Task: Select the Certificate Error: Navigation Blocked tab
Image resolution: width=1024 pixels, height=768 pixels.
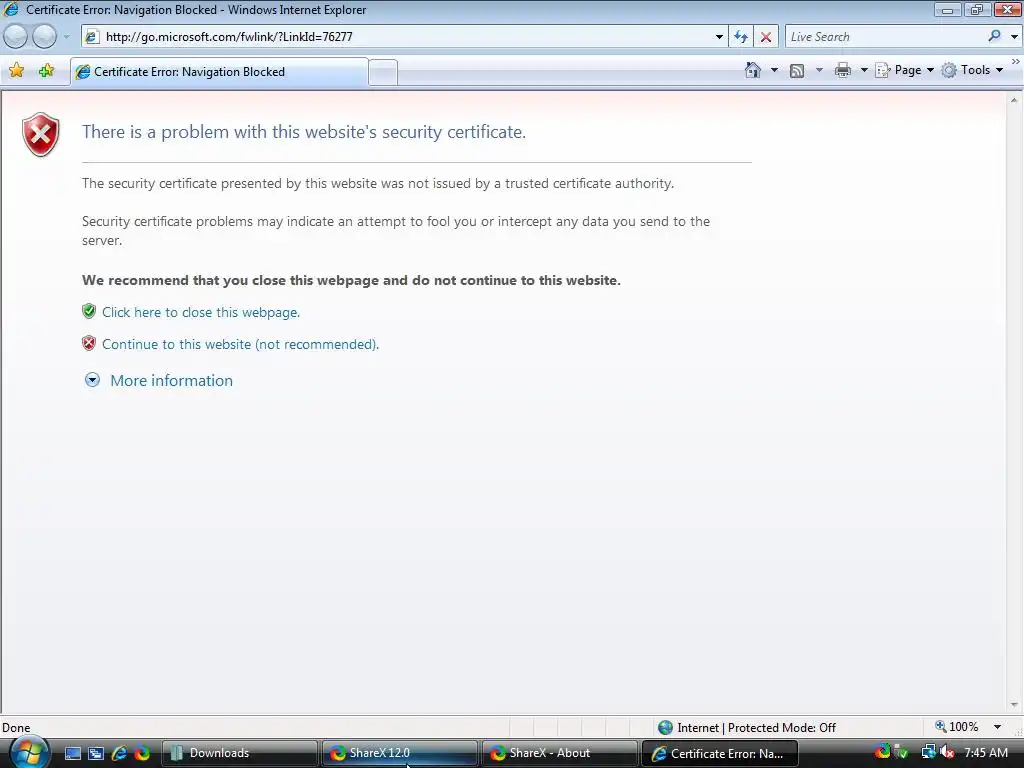Action: point(219,72)
